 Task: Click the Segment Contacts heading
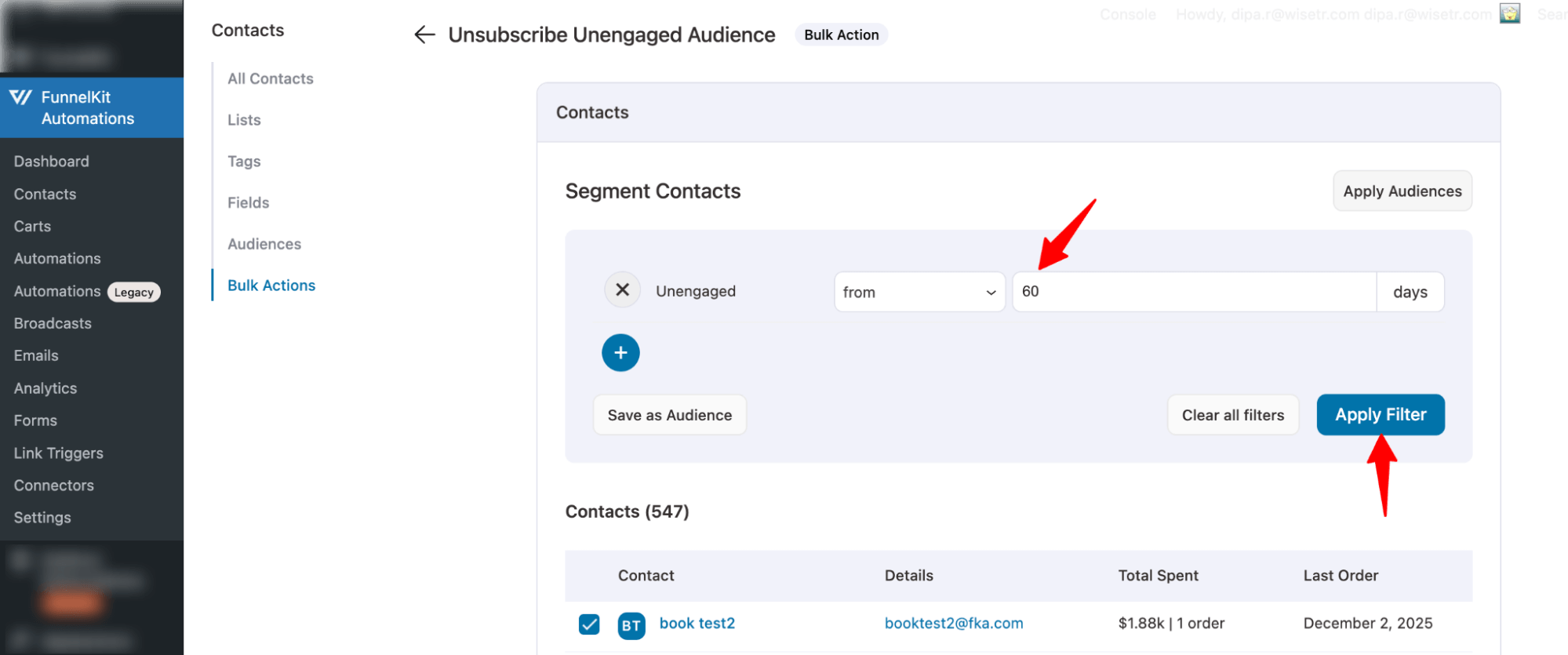pyautogui.click(x=653, y=191)
